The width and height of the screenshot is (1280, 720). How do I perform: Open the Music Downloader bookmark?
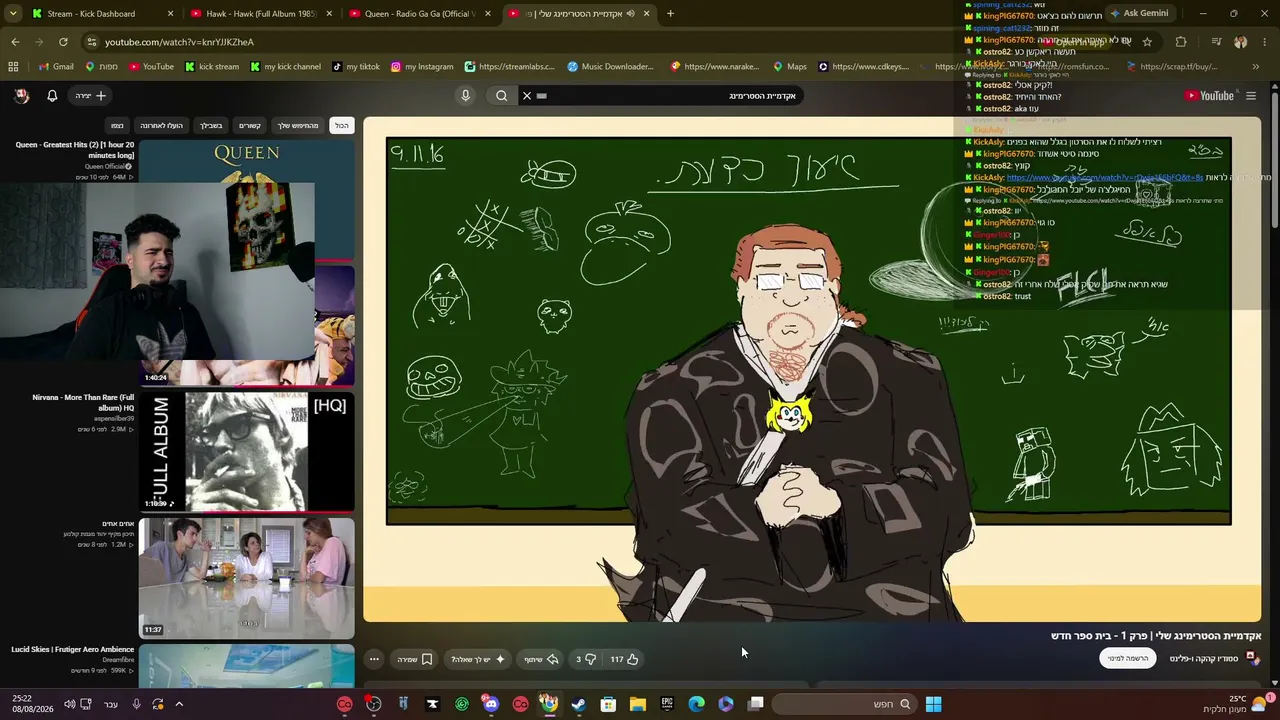[610, 67]
